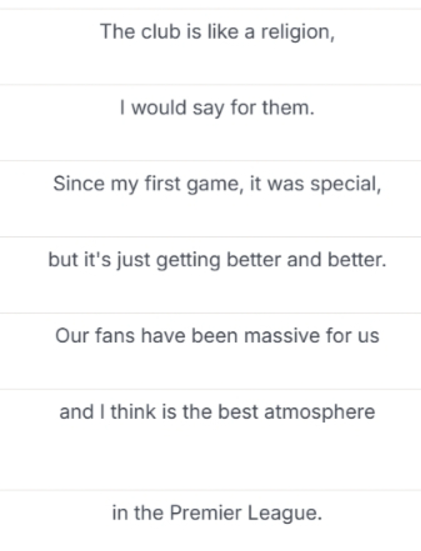This screenshot has width=421, height=551.
Task: Open the line 'but it's just getting better and better.'
Action: tap(210, 275)
